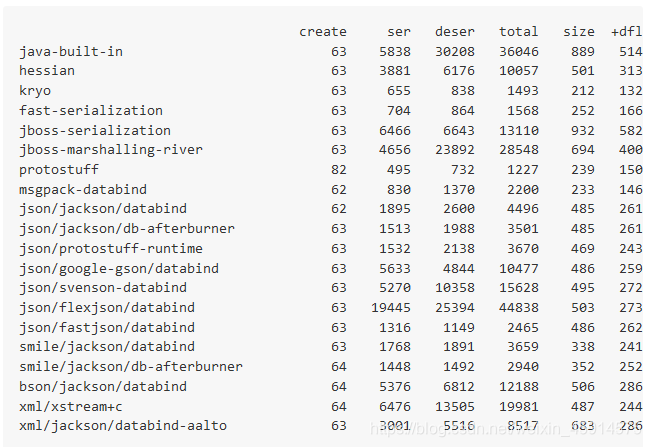Screen dimensions: 651x447
Task: Click size value 338 for smile/jackson/databind
Action: (x=582, y=347)
